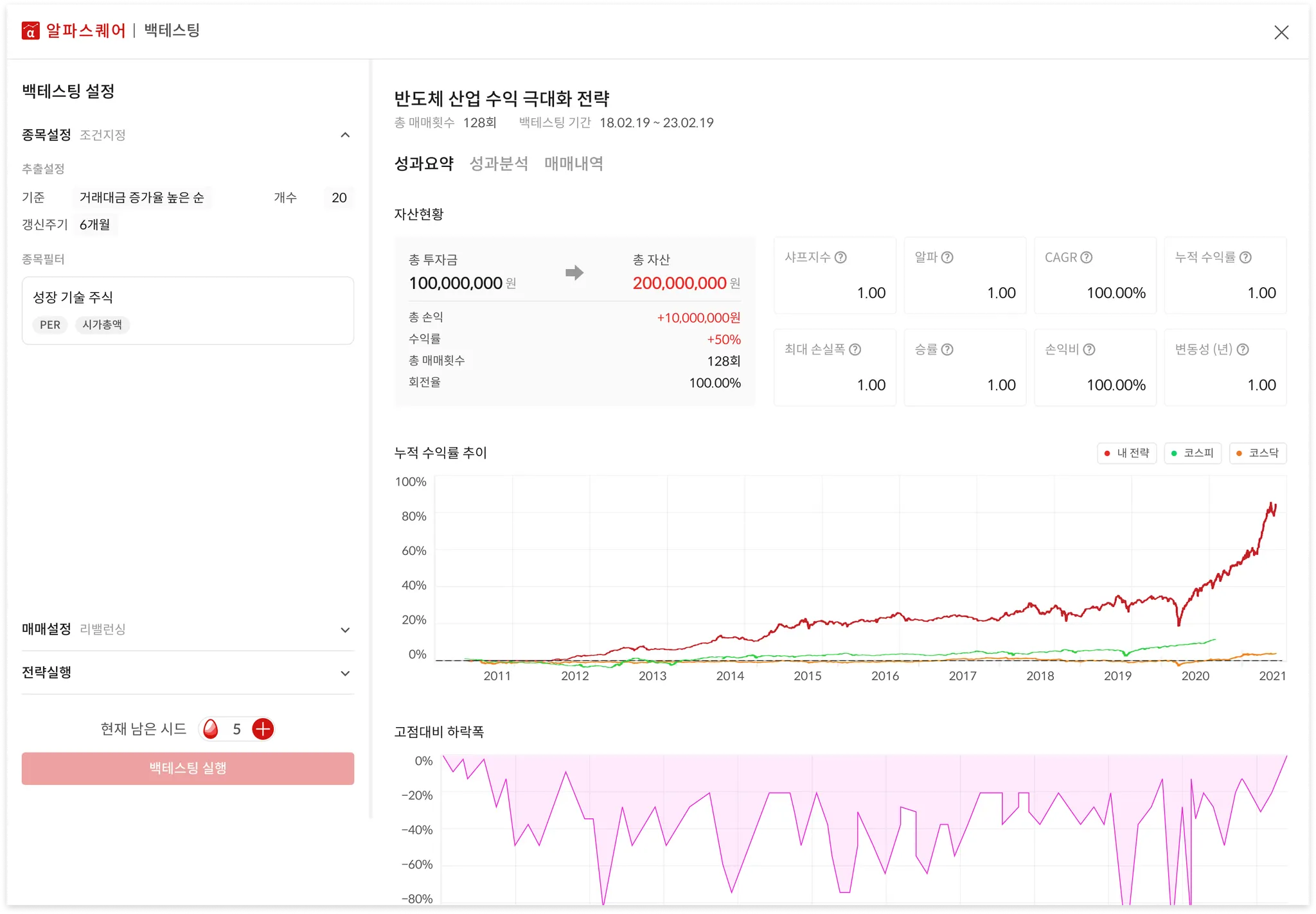Screen dimensions: 1316x914
Task: Click the 샤프지수 help question icon
Action: tap(840, 258)
